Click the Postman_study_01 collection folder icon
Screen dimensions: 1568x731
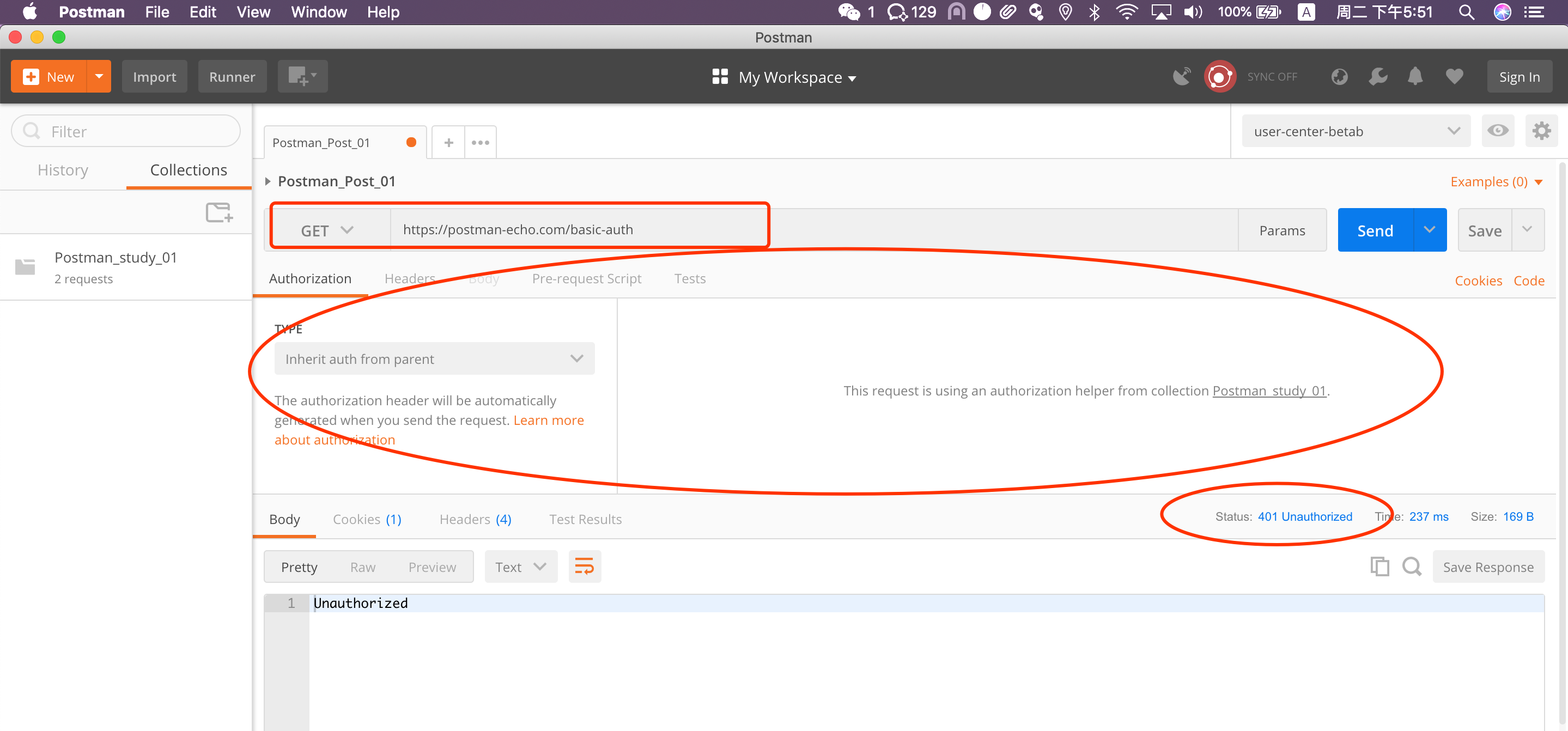25,266
